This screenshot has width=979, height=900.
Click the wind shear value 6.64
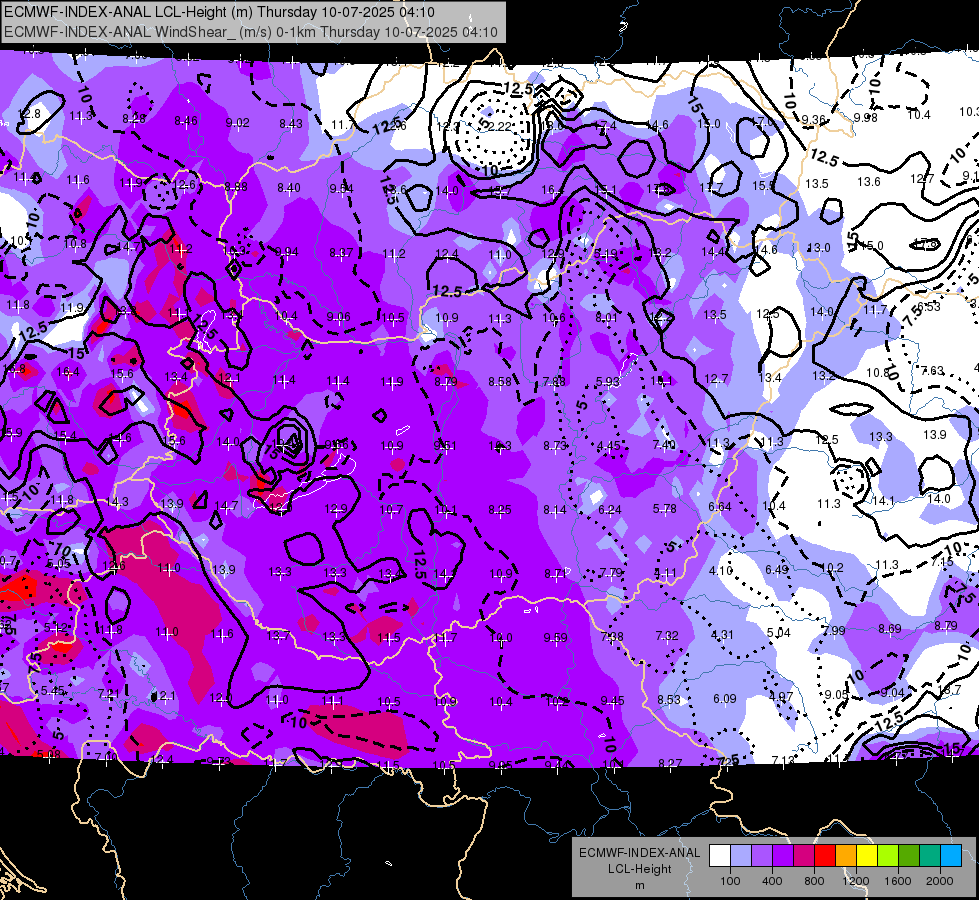coord(719,507)
